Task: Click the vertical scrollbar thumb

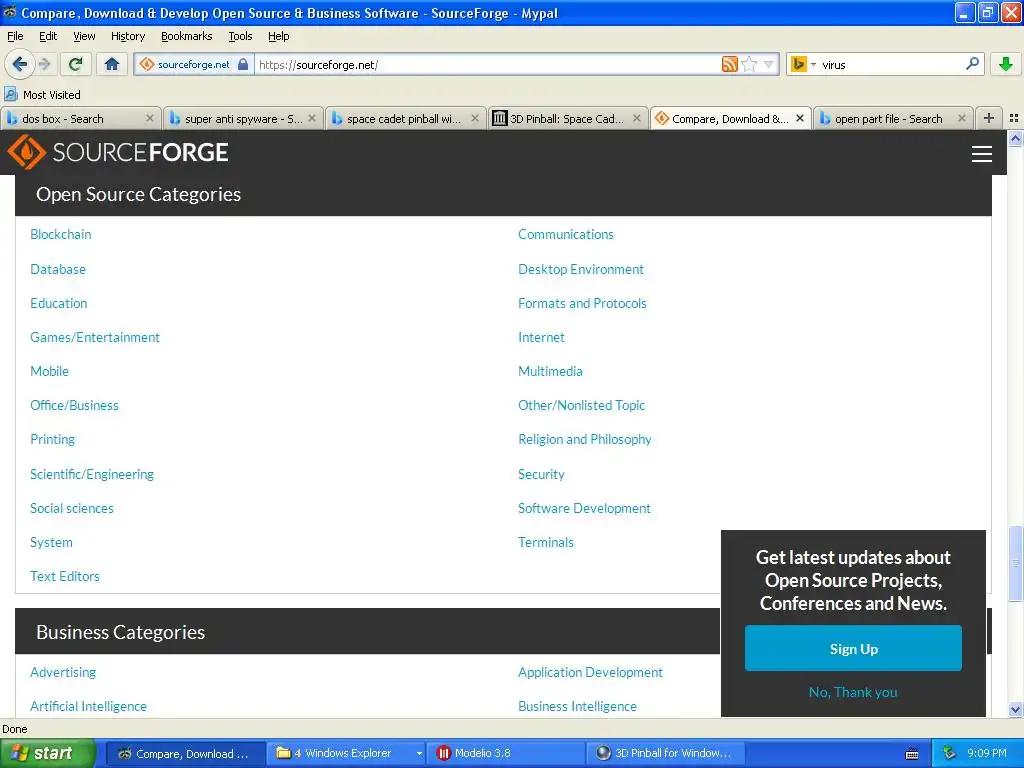Action: 1015,563
